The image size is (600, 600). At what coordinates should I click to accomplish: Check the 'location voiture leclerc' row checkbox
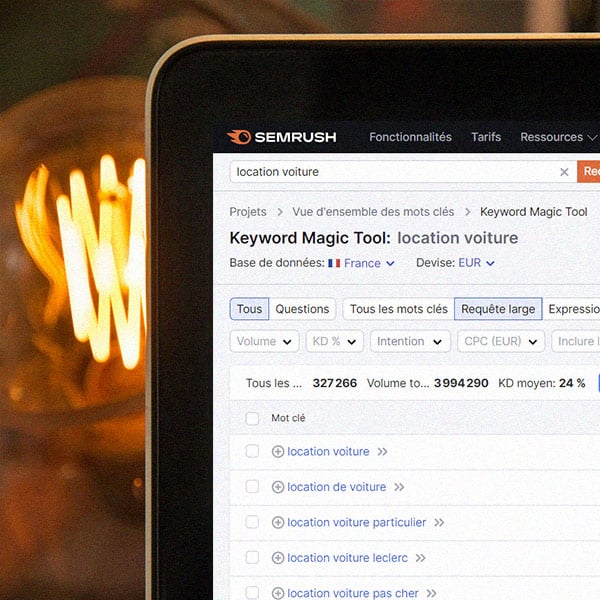(x=252, y=558)
